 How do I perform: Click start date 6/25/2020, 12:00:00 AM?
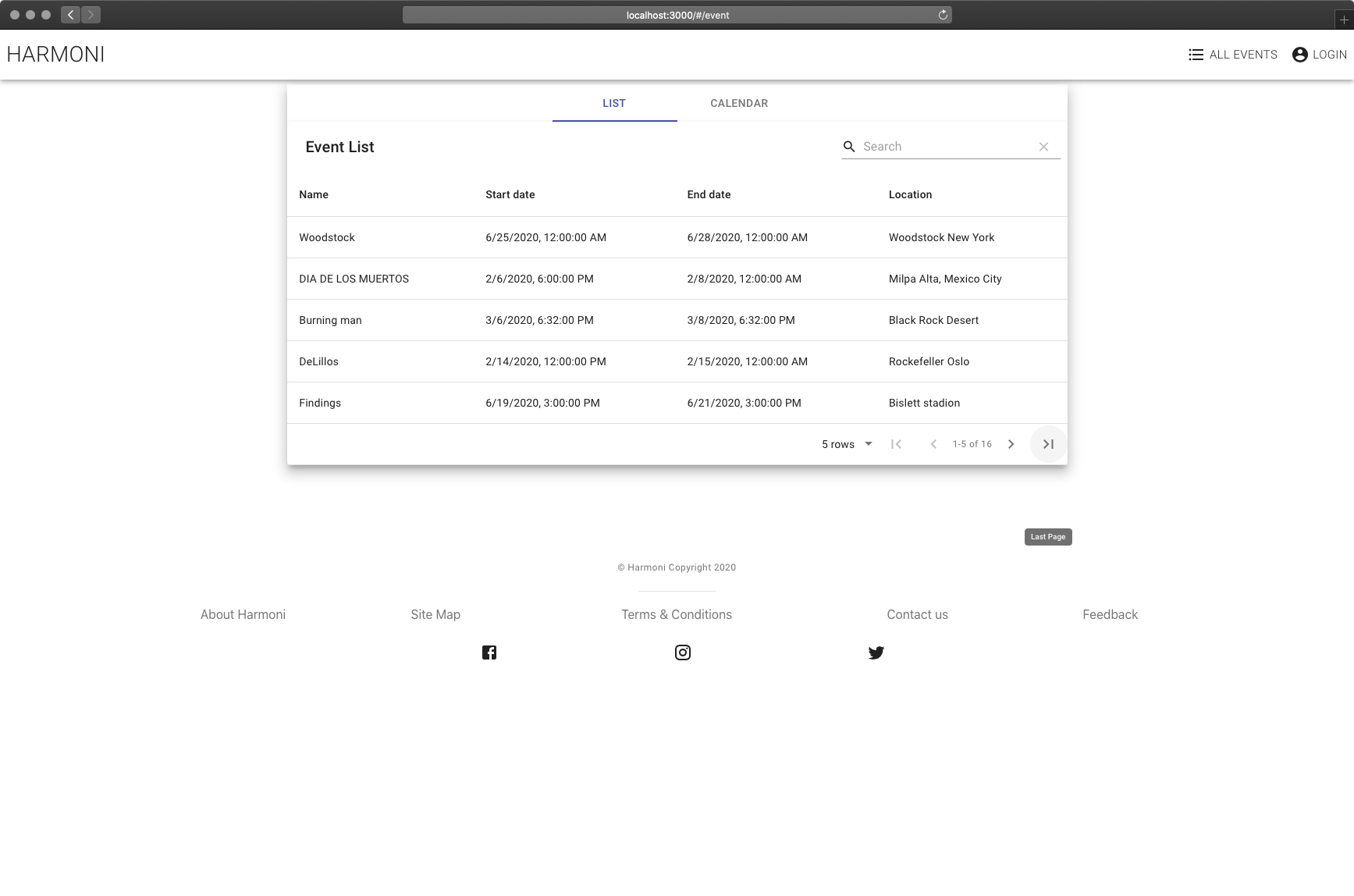coord(546,238)
